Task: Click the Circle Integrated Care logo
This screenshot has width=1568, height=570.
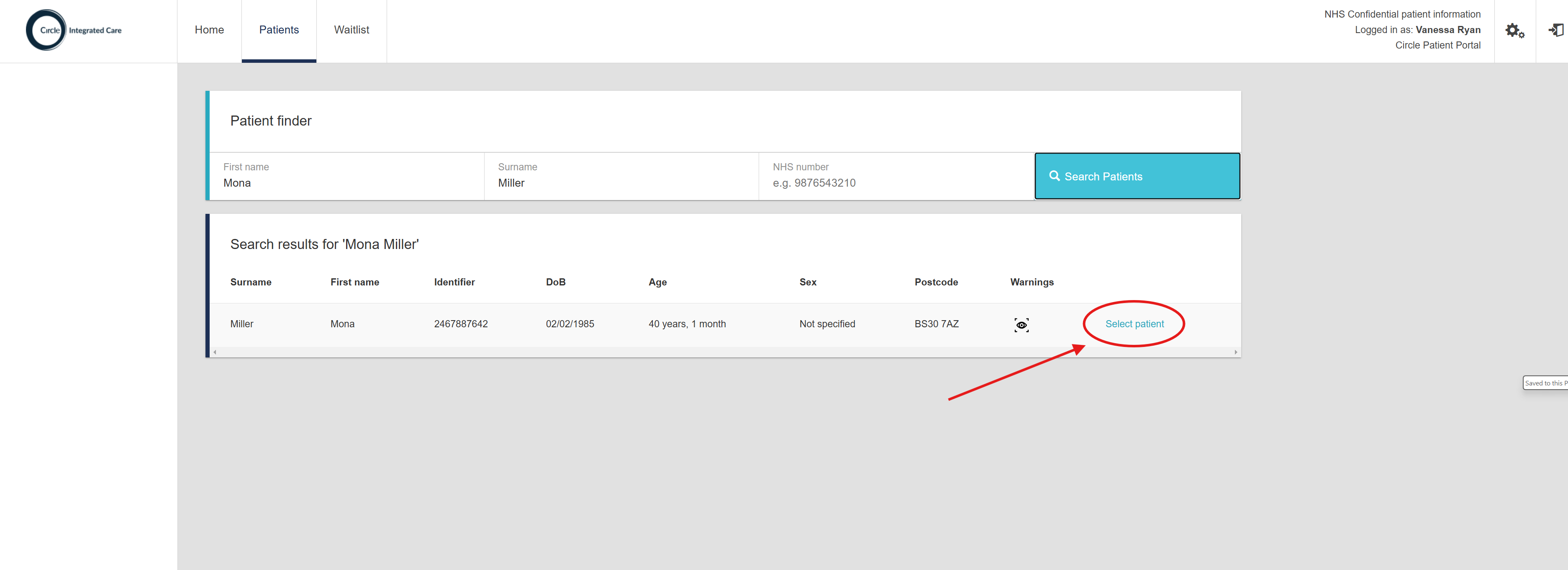Action: [x=74, y=31]
